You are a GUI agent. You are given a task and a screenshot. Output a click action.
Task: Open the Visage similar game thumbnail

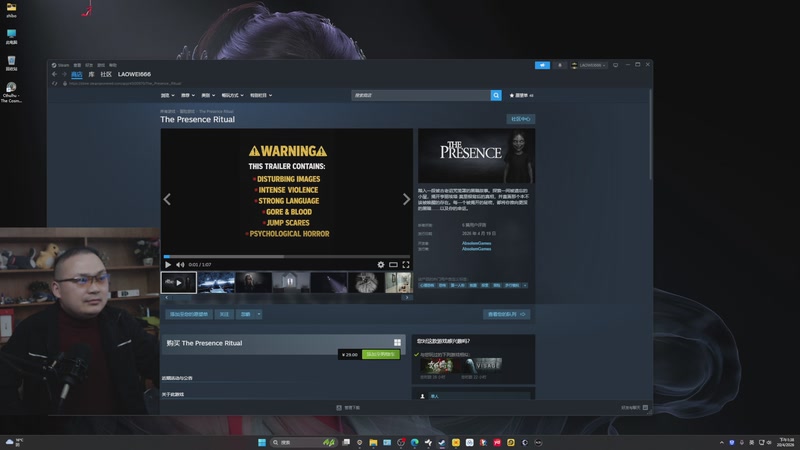(484, 365)
